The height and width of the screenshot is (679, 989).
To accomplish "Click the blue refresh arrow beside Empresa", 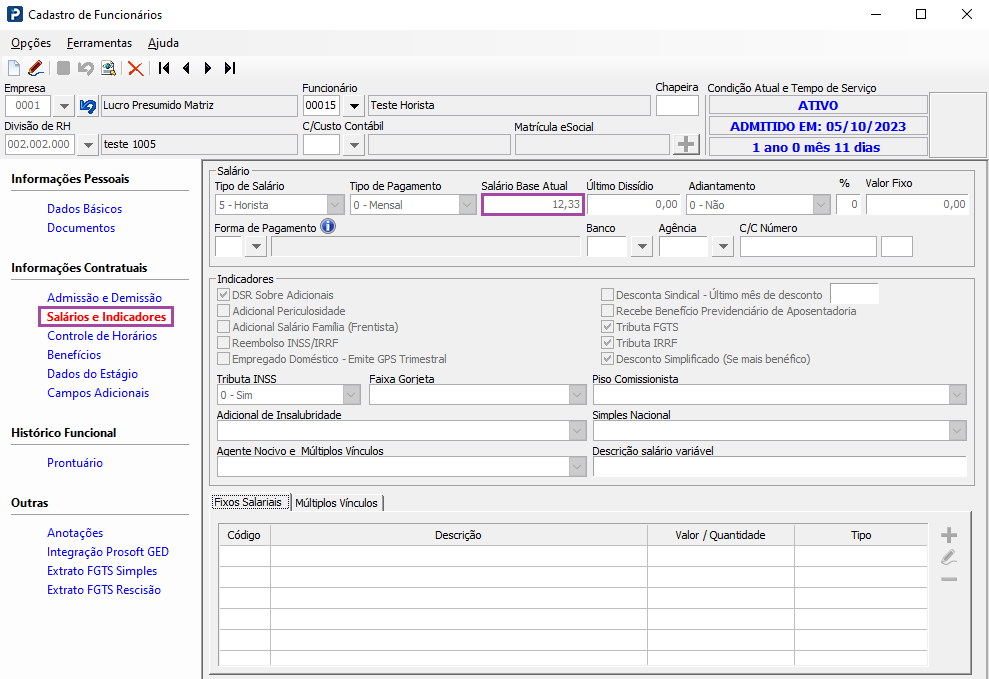I will (88, 106).
